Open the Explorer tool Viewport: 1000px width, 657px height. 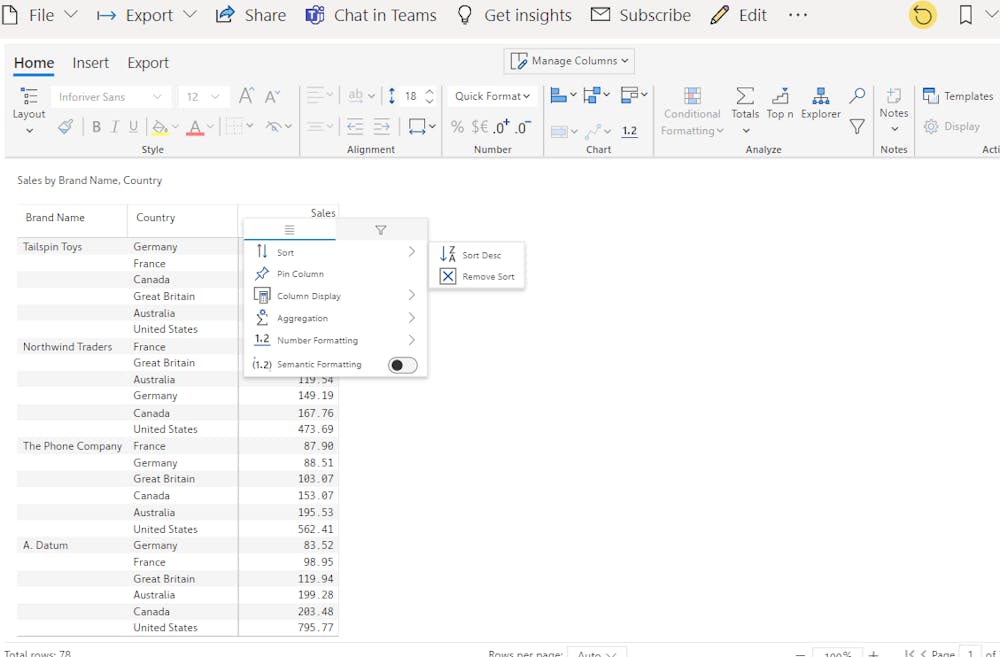pos(821,103)
